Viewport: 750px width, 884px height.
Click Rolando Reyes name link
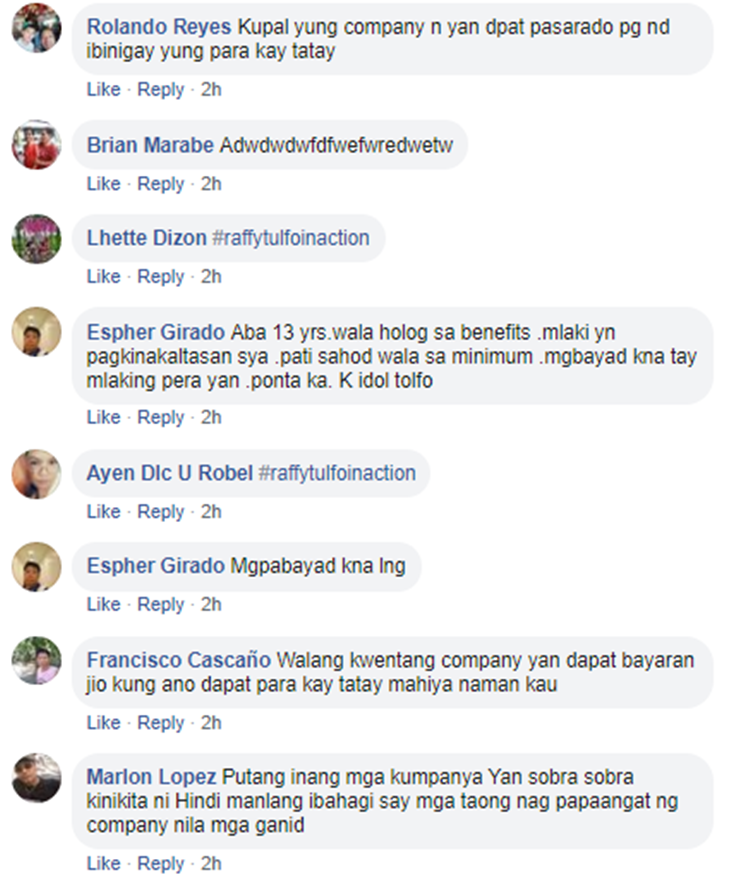coord(158,26)
